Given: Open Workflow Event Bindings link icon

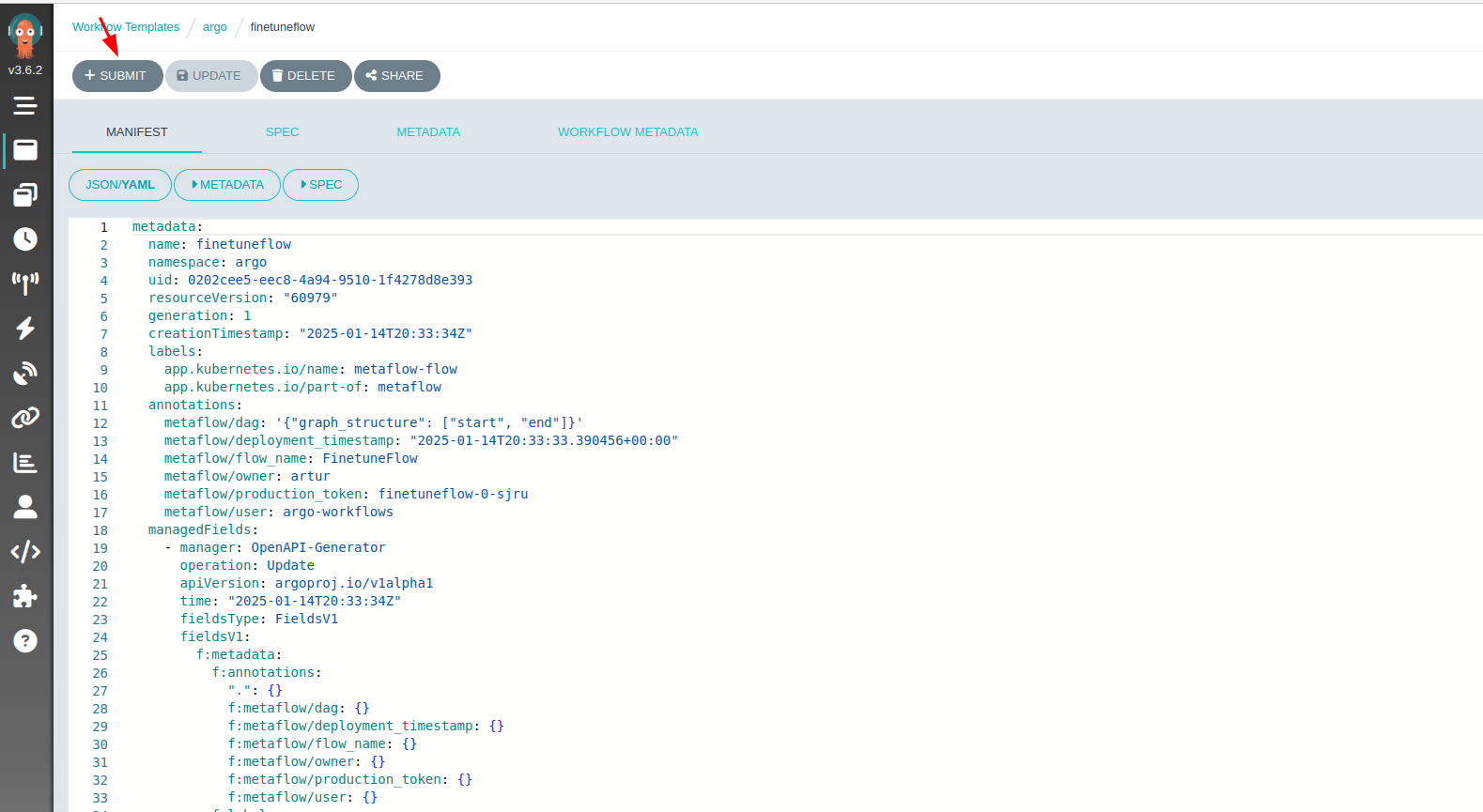Looking at the screenshot, I should pyautogui.click(x=25, y=417).
